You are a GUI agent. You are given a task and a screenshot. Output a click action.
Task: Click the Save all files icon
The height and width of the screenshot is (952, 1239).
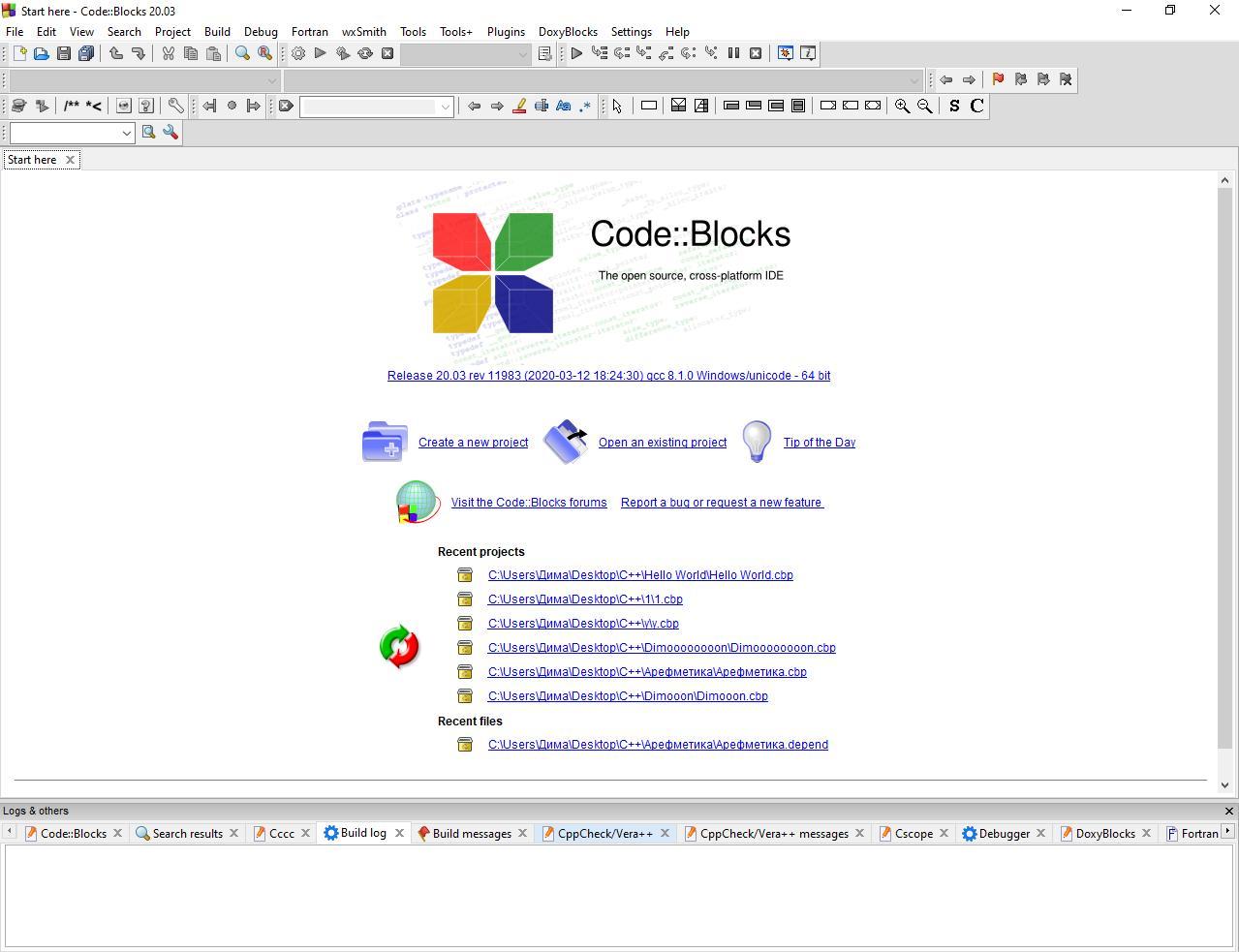[x=86, y=54]
